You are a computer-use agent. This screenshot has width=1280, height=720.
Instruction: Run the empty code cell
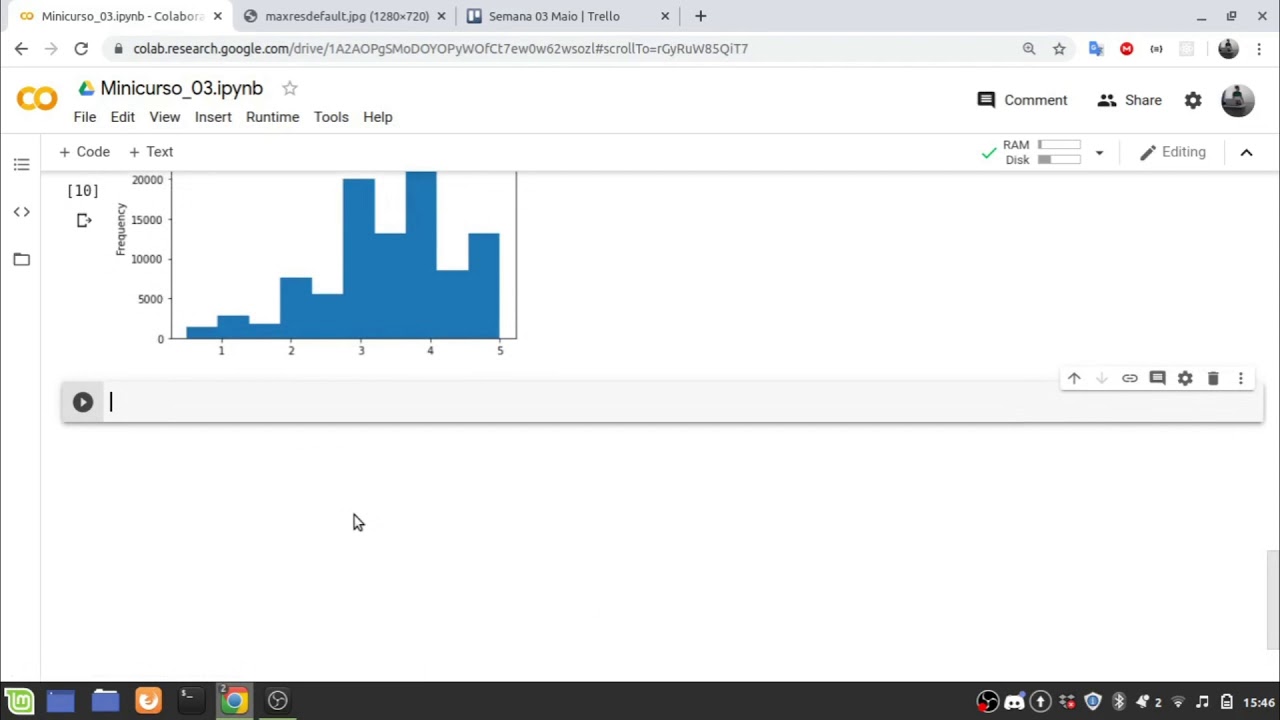click(83, 402)
